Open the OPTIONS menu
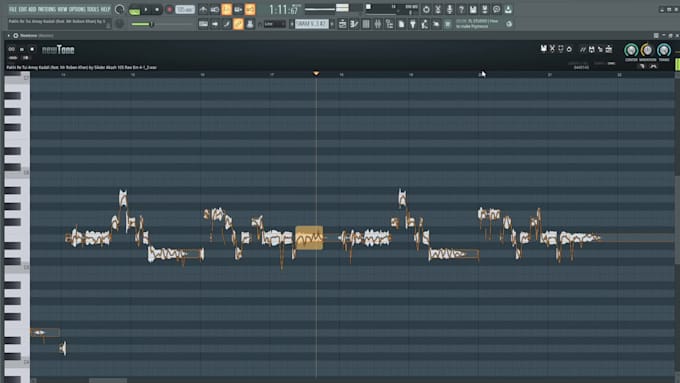Viewport: 680px width, 383px height. point(77,9)
